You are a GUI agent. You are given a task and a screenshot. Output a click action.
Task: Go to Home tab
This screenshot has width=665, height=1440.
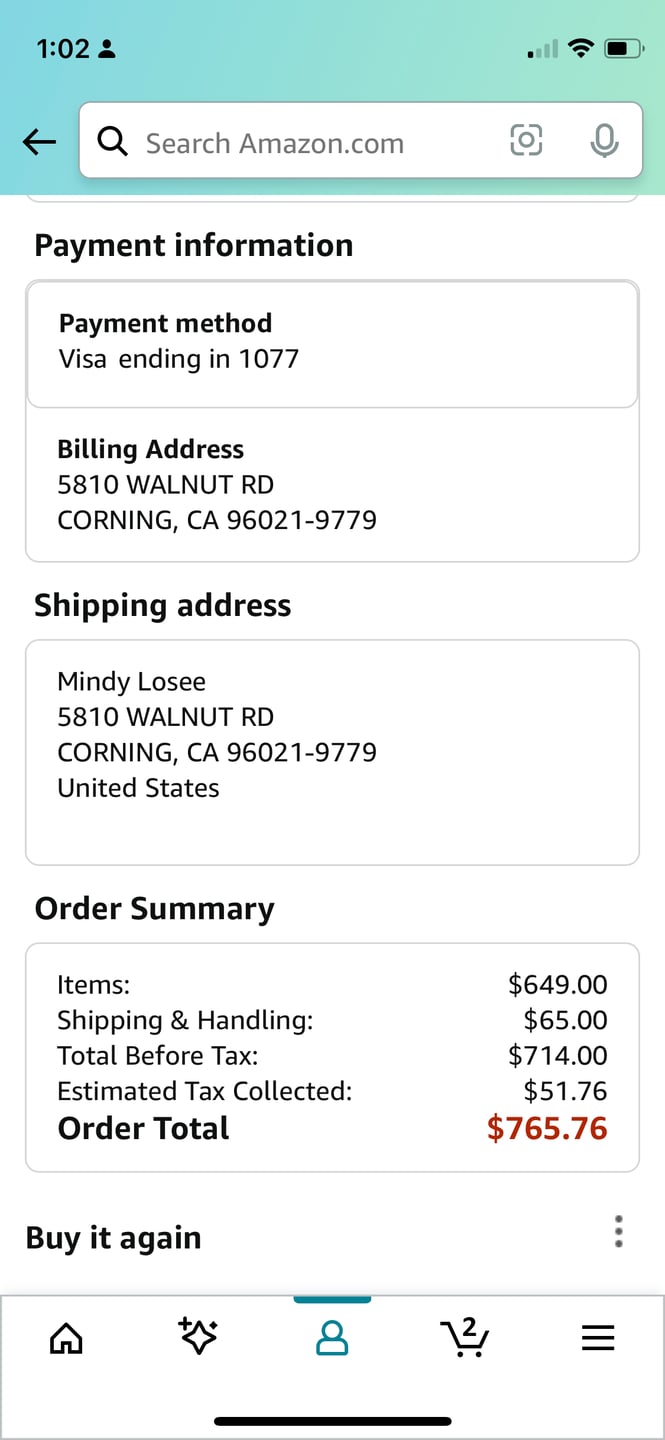point(67,1338)
